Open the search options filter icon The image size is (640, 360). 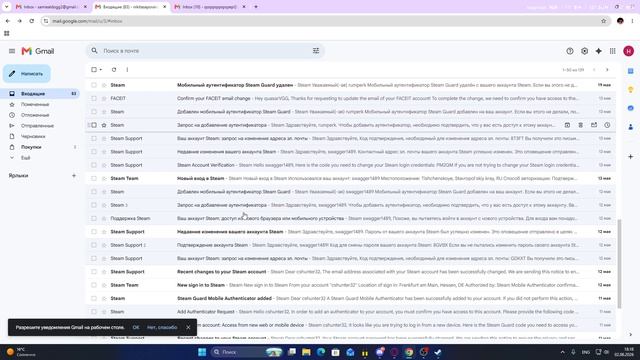[316, 51]
